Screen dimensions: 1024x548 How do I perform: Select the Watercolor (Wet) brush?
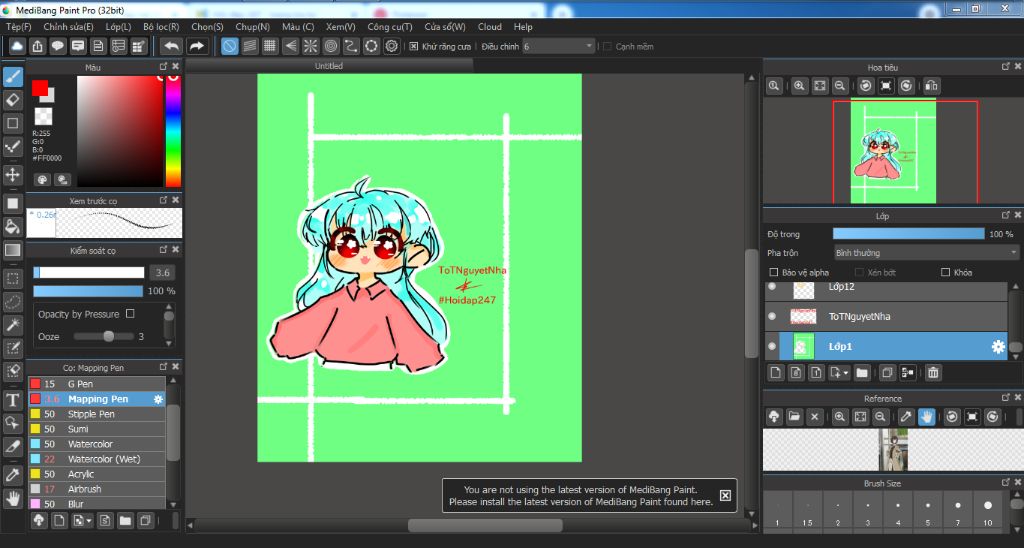click(97, 459)
